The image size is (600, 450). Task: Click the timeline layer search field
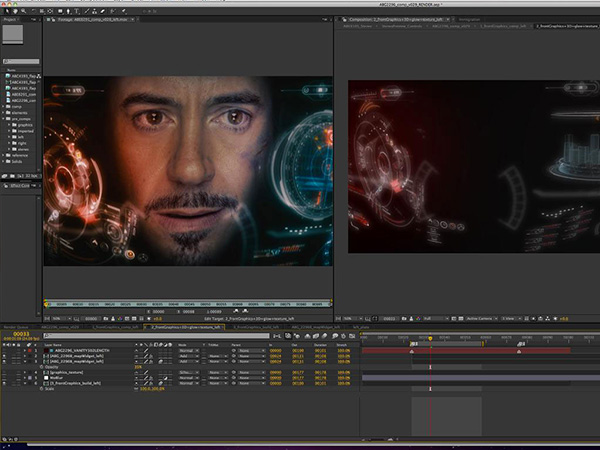pyautogui.click(x=157, y=336)
